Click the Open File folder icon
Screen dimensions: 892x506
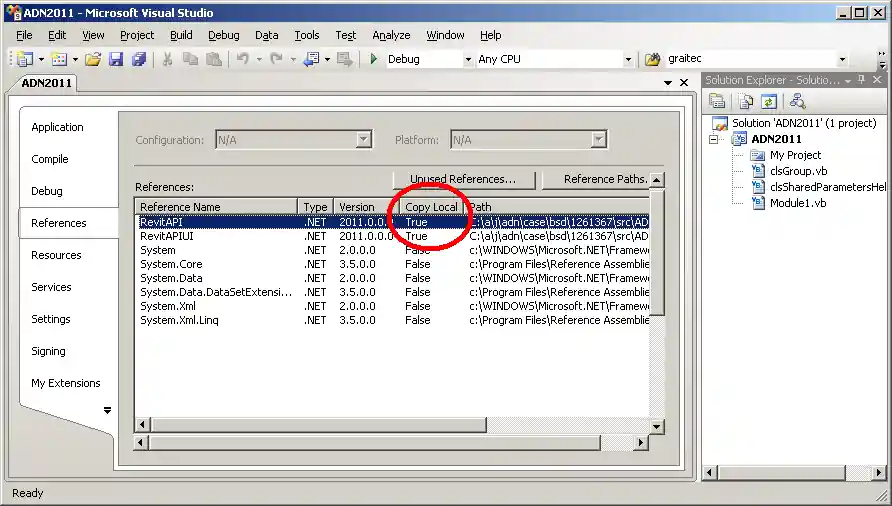pyautogui.click(x=92, y=60)
